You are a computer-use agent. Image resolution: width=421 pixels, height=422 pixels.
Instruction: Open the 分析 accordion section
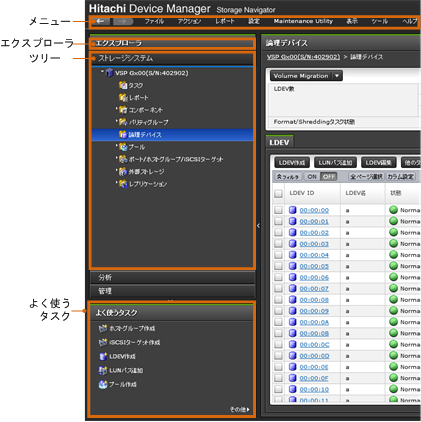(172, 277)
